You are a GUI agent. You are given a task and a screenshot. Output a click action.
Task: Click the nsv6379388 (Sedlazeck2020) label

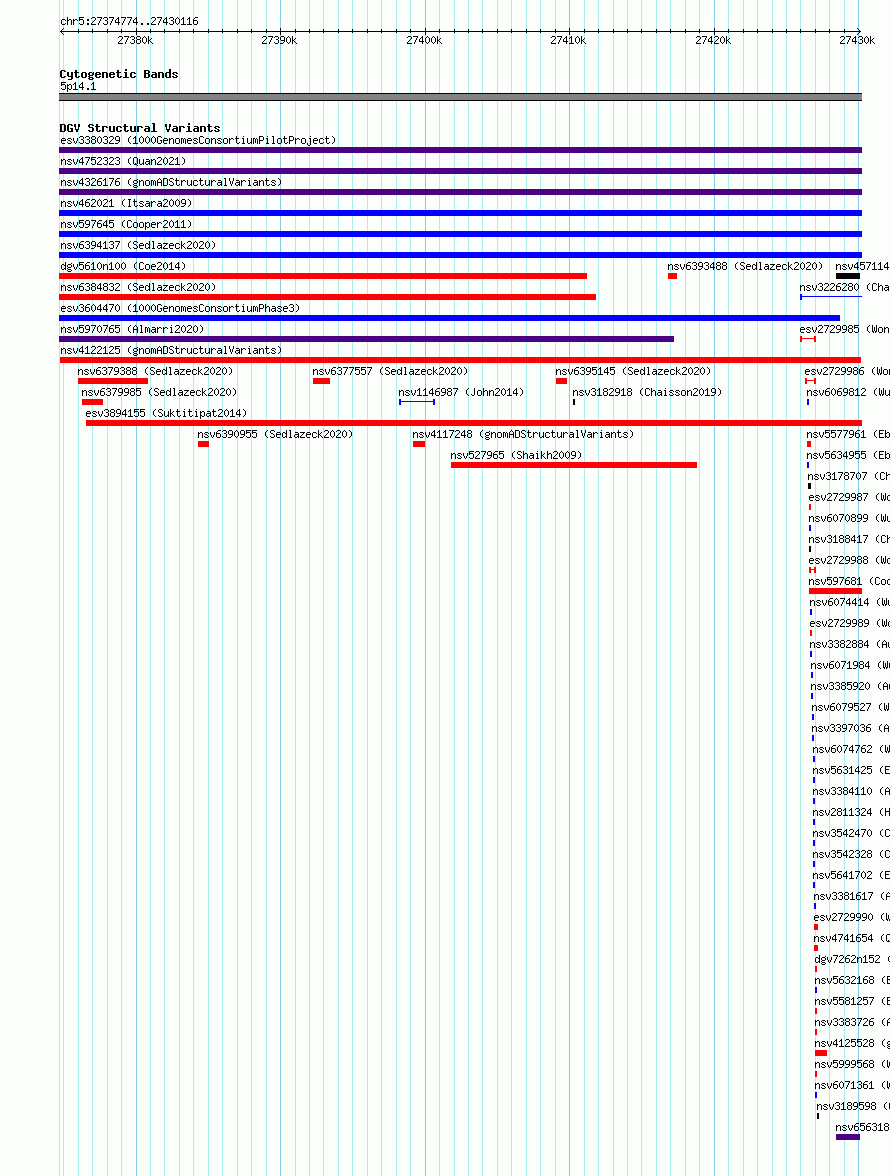pos(155,371)
